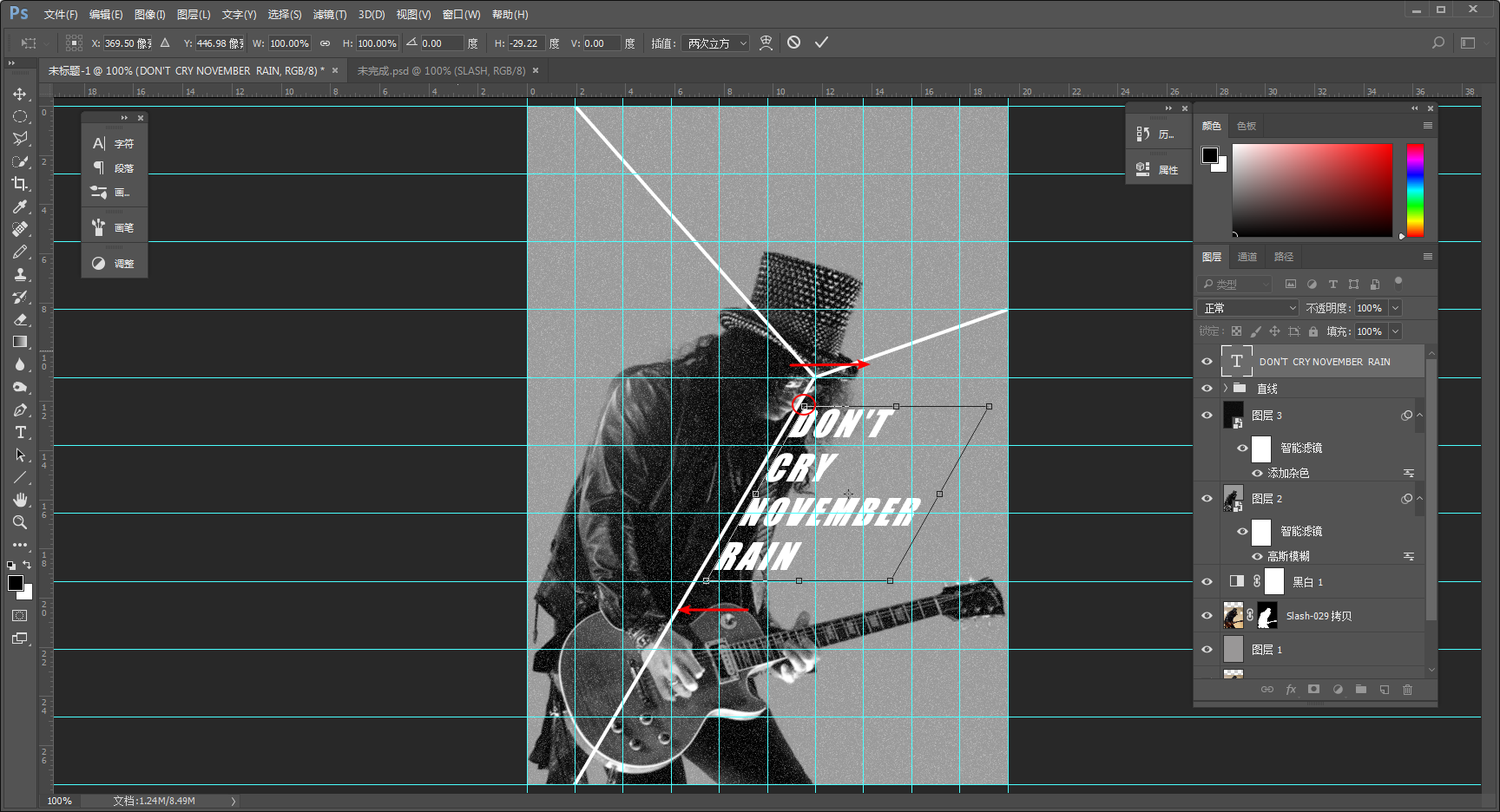Open the fill 填充 dropdown arrow

coord(1395,331)
